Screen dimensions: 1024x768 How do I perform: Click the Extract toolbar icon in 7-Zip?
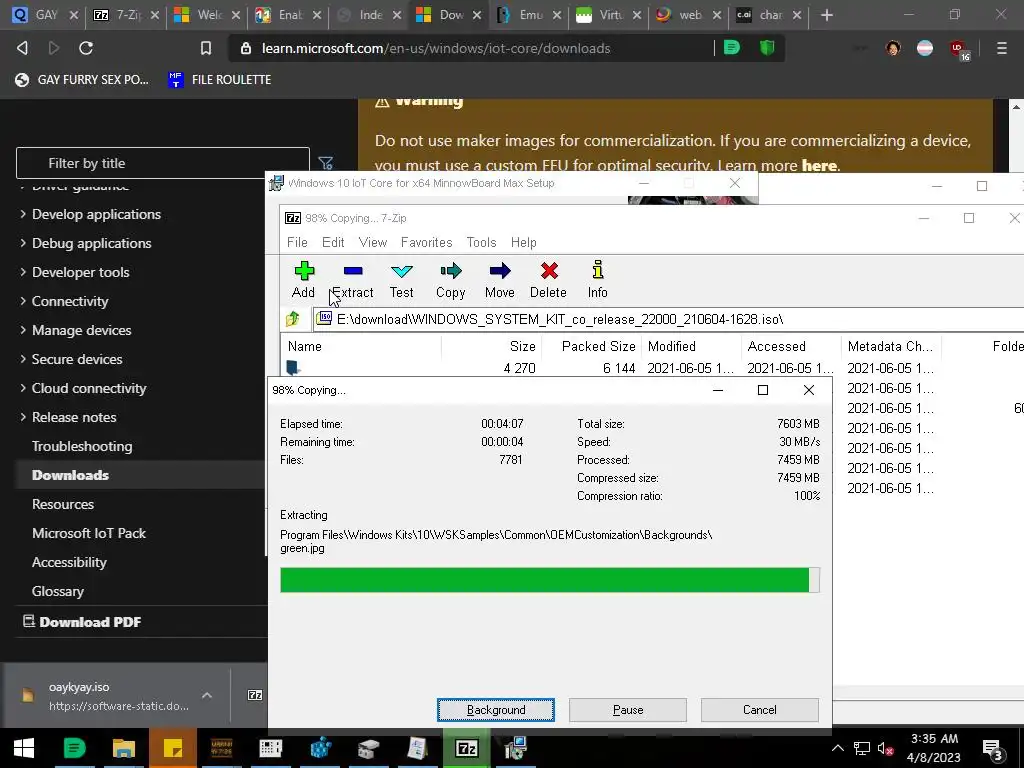pos(353,271)
